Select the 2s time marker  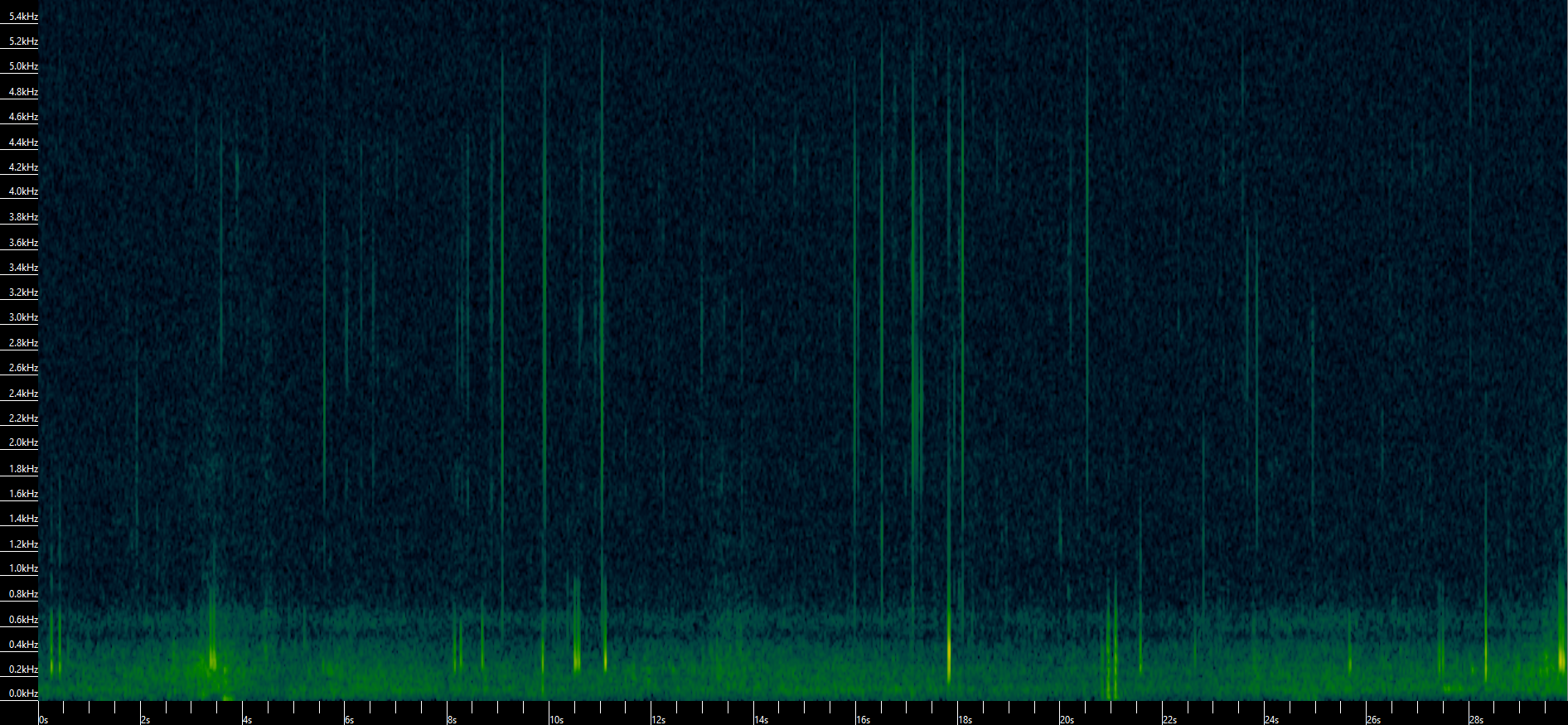[146, 720]
